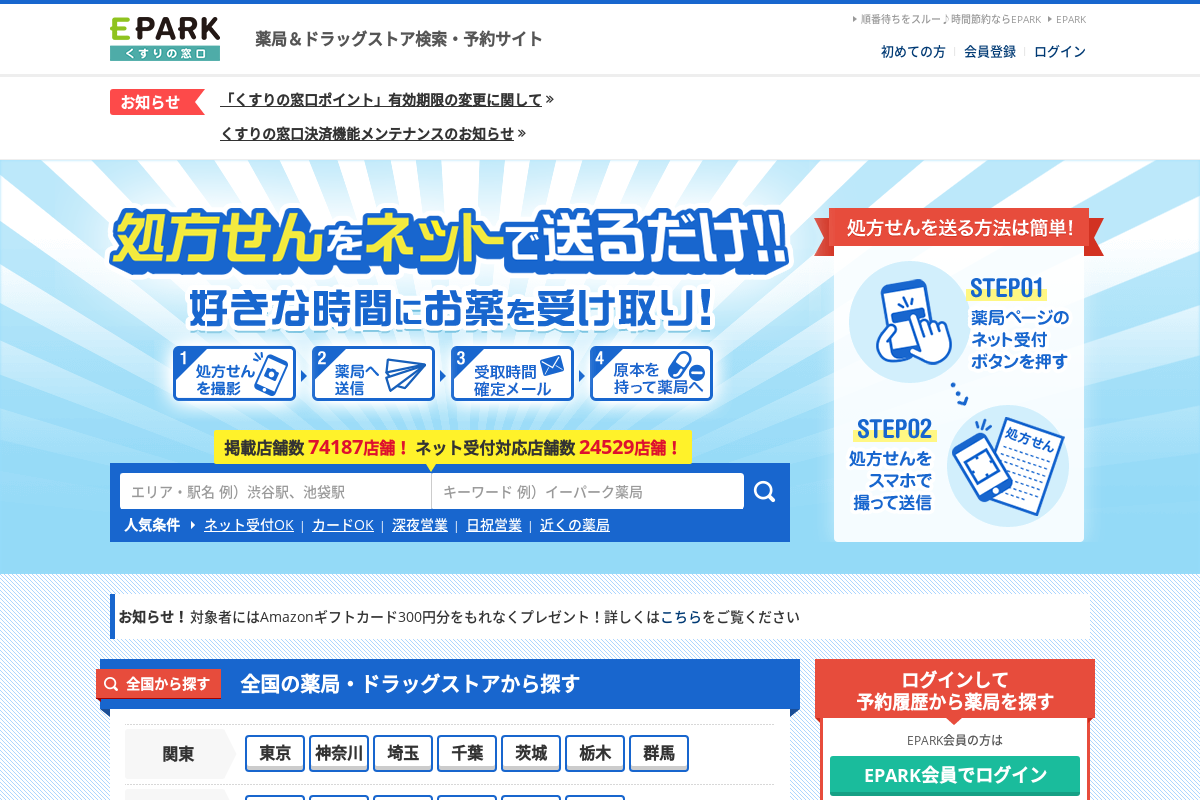Click ログインして予約履歴から薬局を探す heading

pos(955,690)
